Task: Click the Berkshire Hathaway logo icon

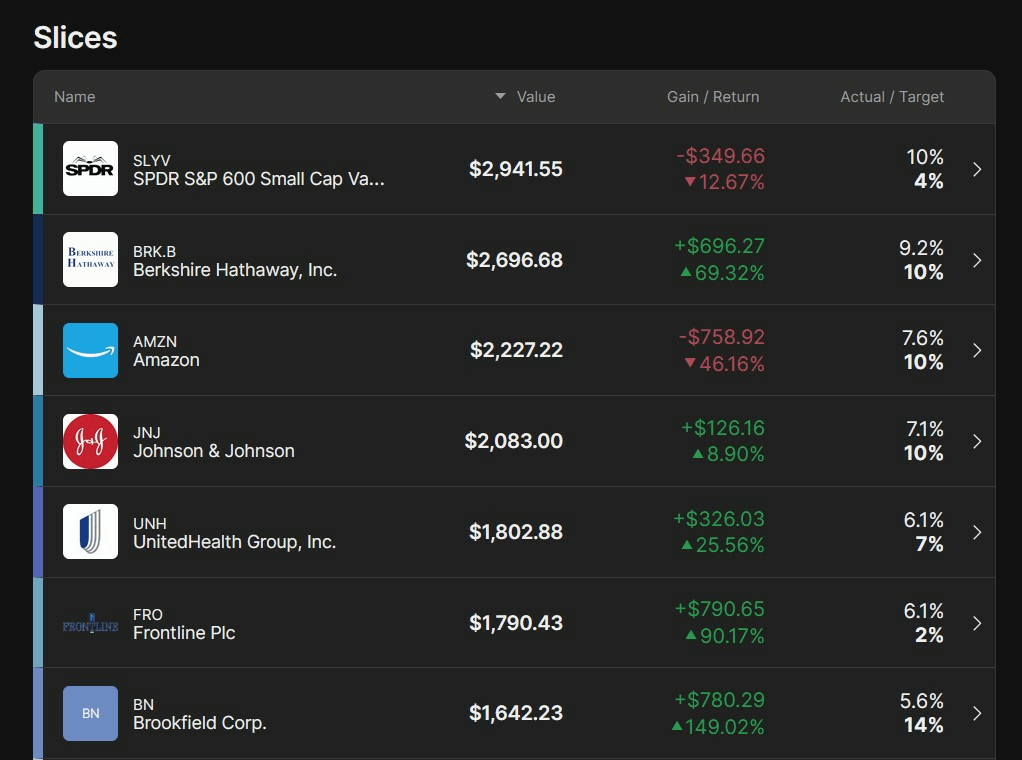Action: pos(91,259)
